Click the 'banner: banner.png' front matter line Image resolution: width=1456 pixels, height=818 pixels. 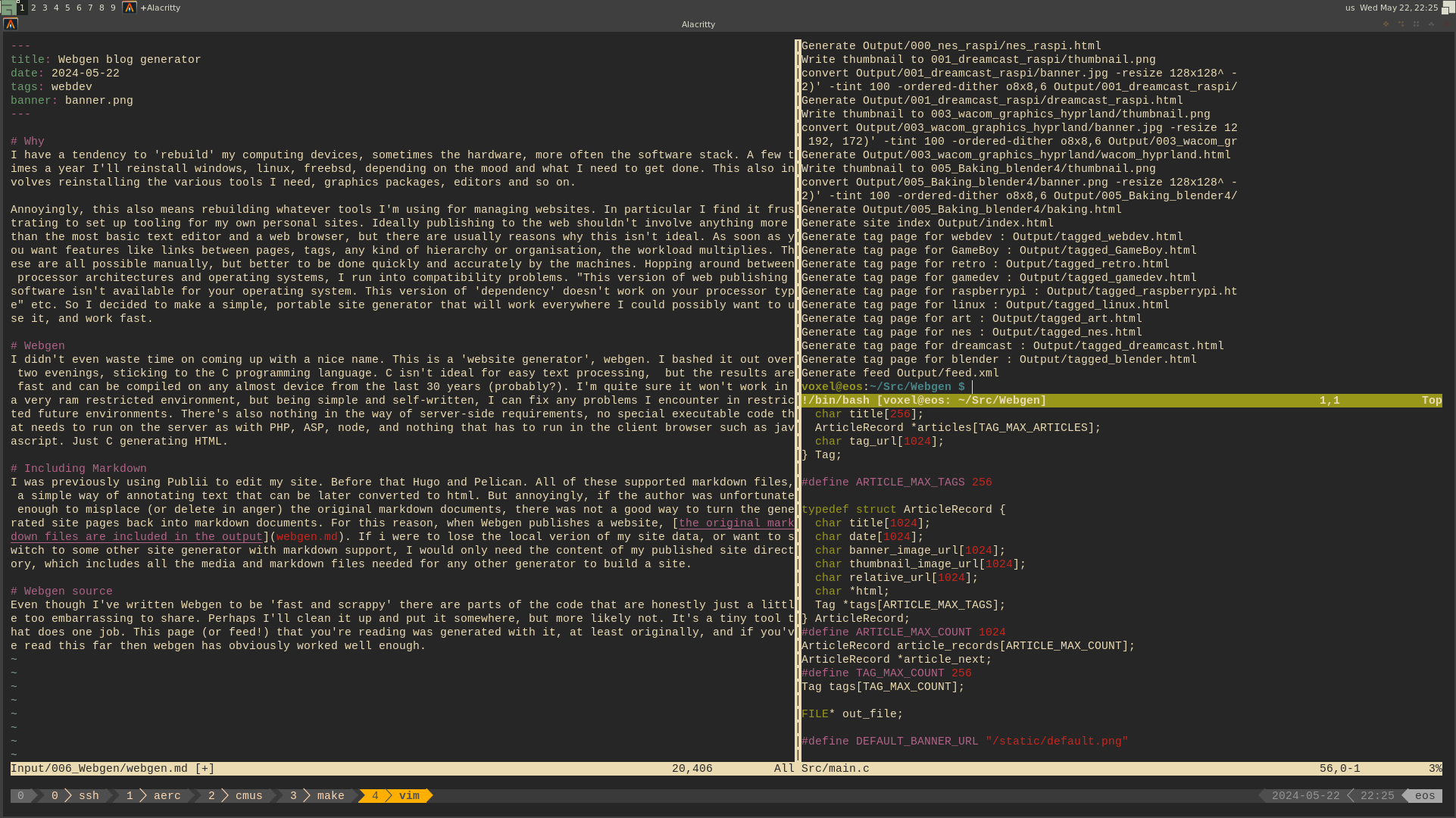(72, 101)
